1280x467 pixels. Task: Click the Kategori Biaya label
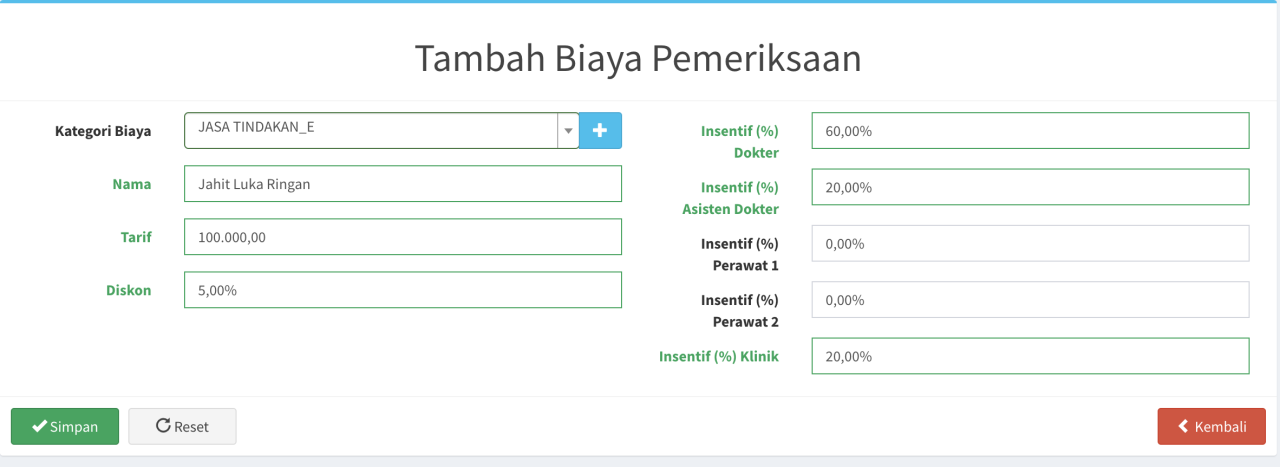tap(103, 131)
